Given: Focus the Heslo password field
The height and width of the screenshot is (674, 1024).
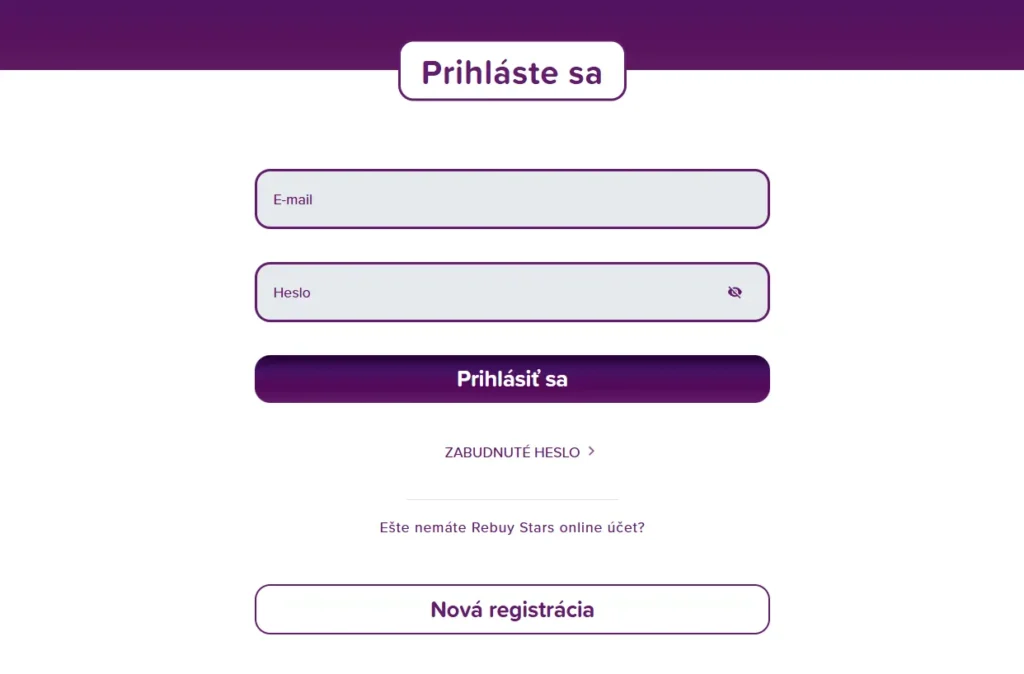Looking at the screenshot, I should click(490, 292).
